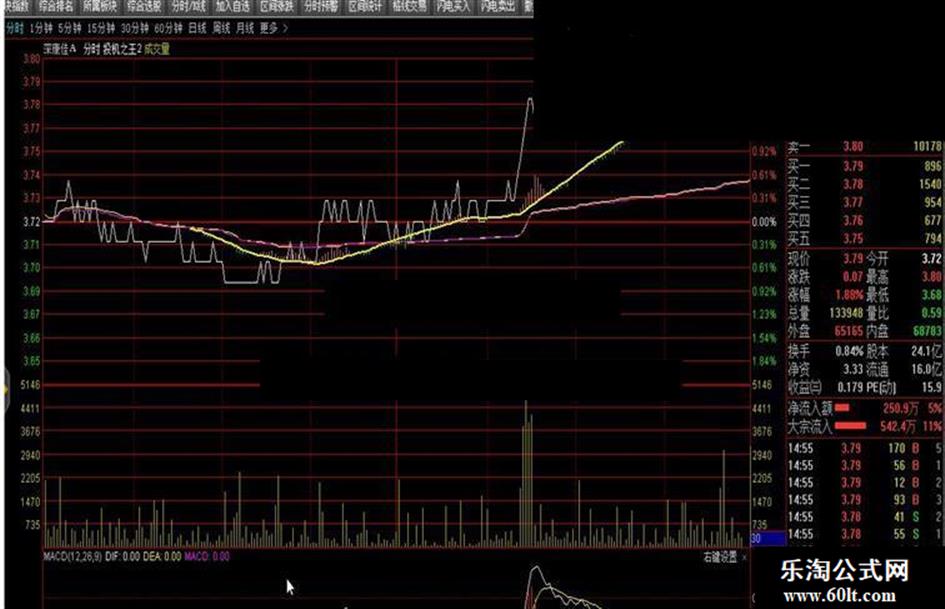Switch to the 月线 monthly chart tab
The height and width of the screenshot is (609, 945).
pos(245,28)
